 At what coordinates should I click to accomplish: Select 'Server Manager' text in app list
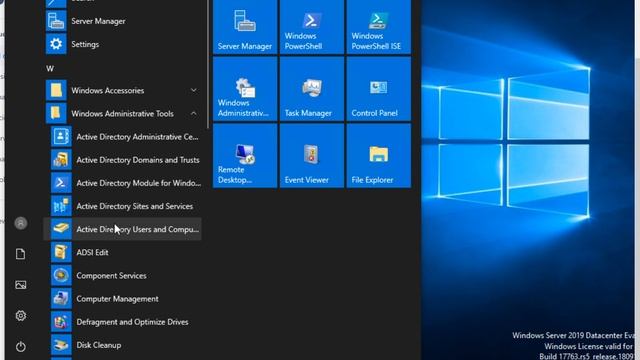click(98, 21)
